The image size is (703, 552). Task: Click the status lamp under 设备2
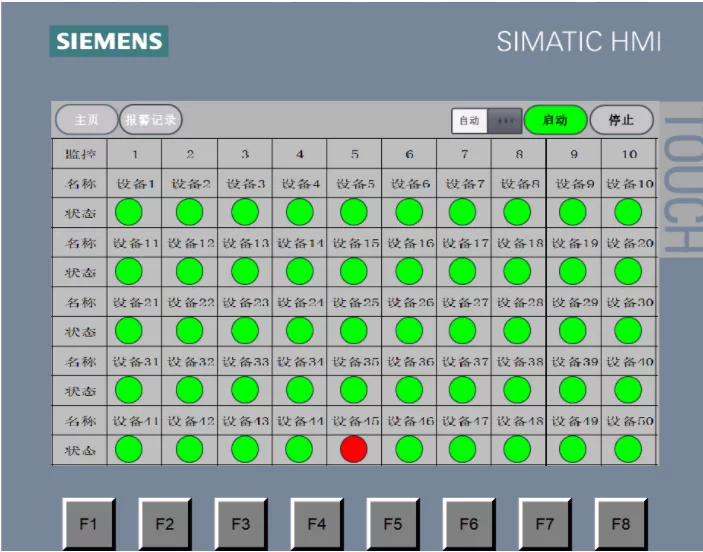coord(190,212)
